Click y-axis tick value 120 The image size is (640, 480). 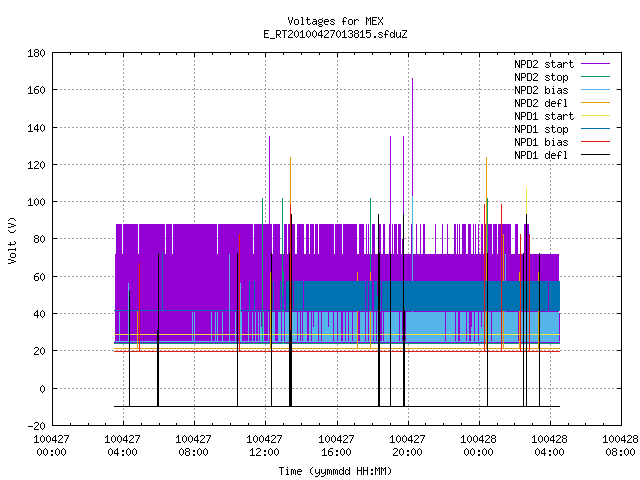coord(36,164)
